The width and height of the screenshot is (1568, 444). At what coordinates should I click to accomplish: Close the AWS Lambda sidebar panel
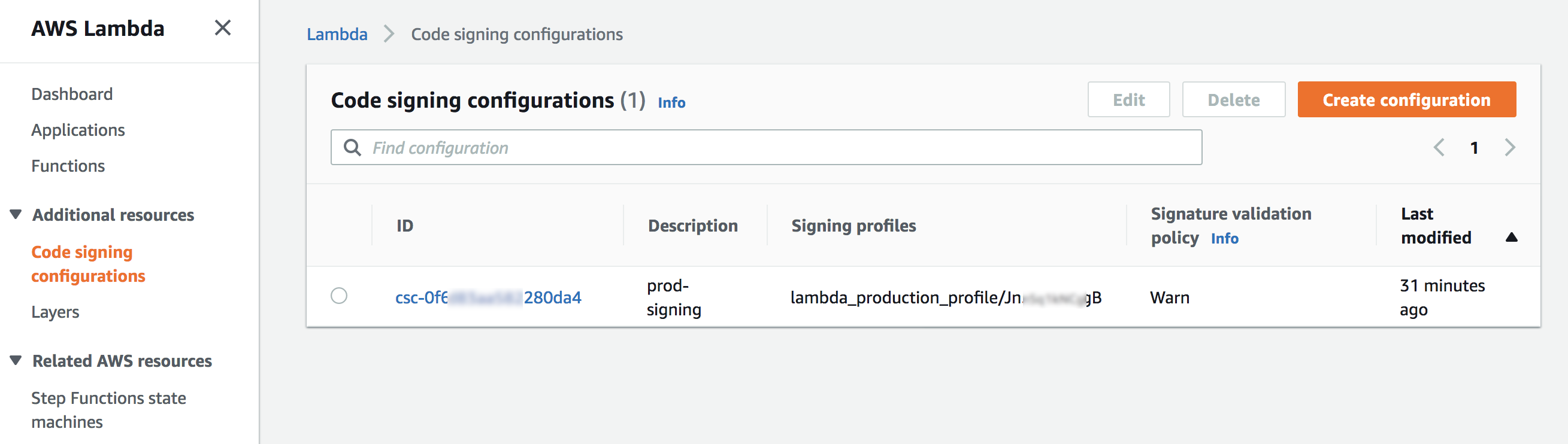pos(223,28)
